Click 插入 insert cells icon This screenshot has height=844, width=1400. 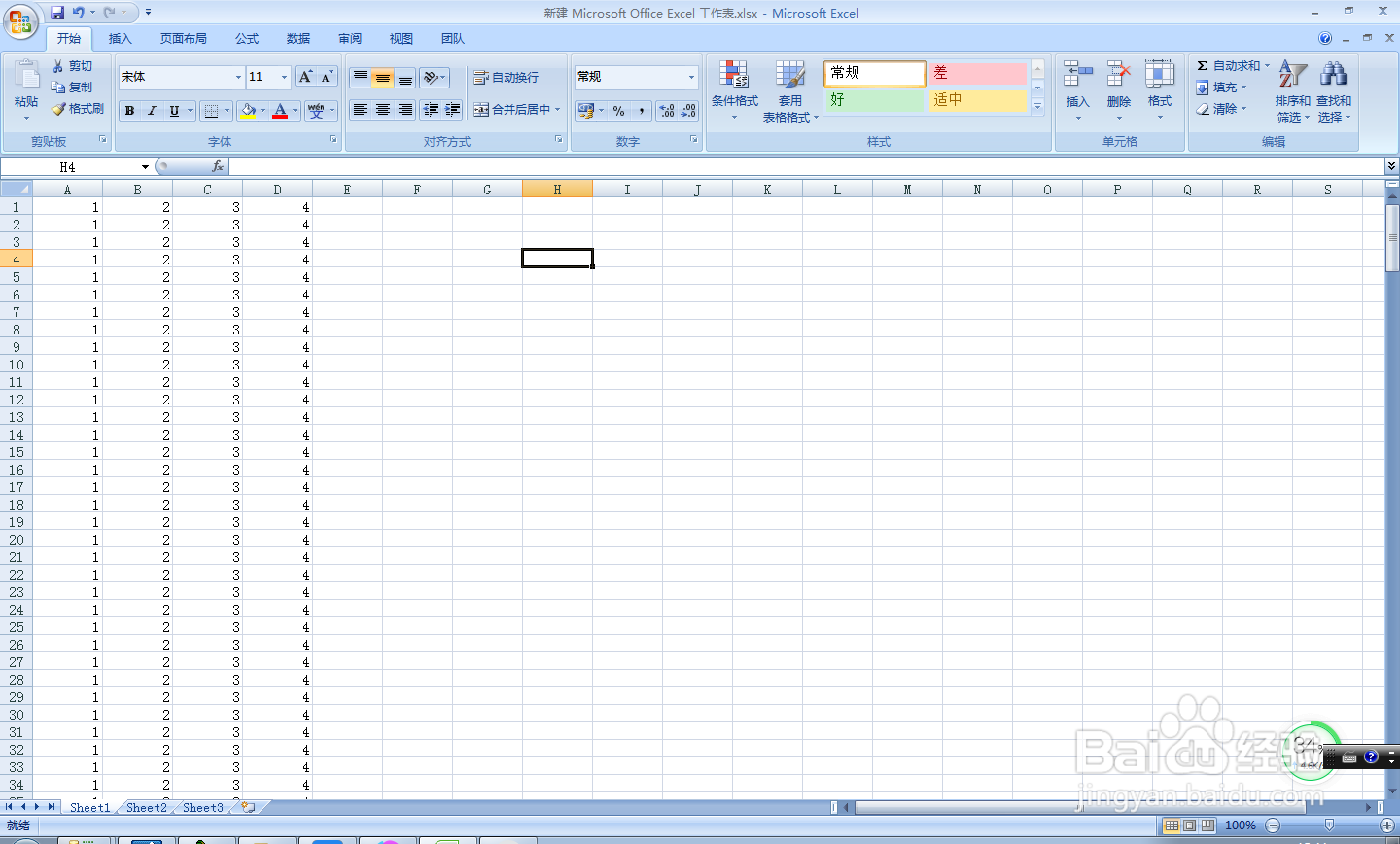pos(1077,76)
